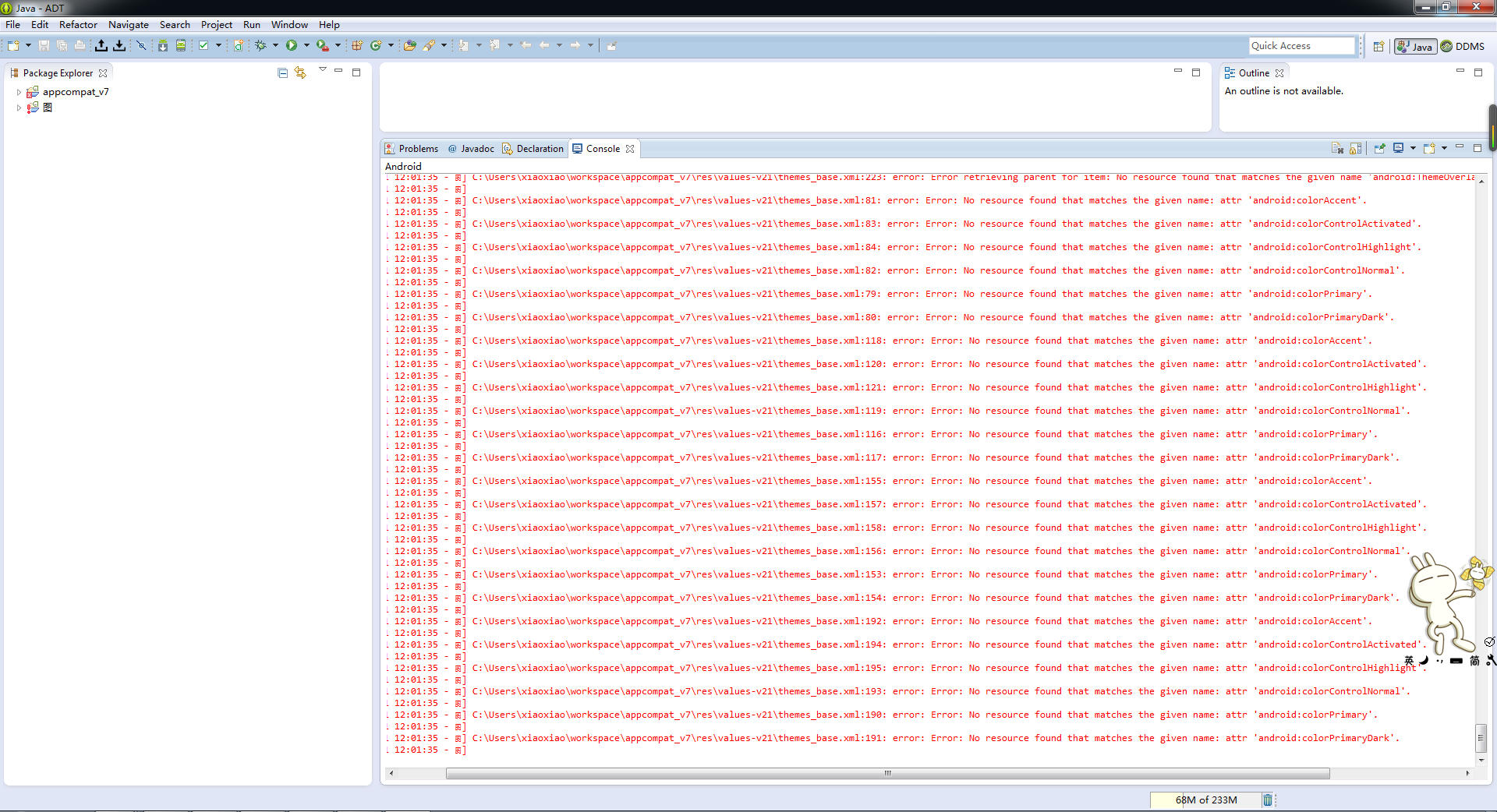Click the green Run button

point(291,46)
